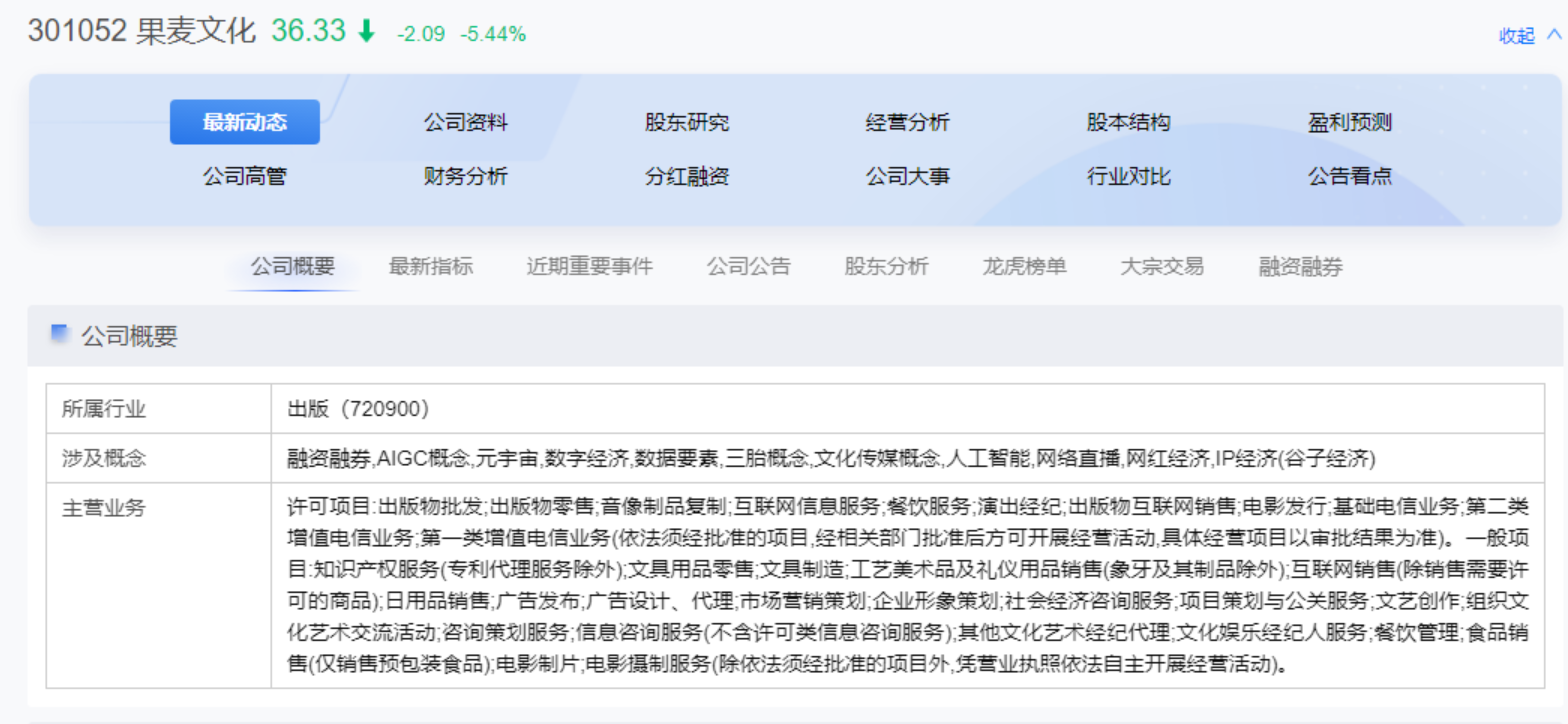Open 分红融资 page

(x=687, y=177)
